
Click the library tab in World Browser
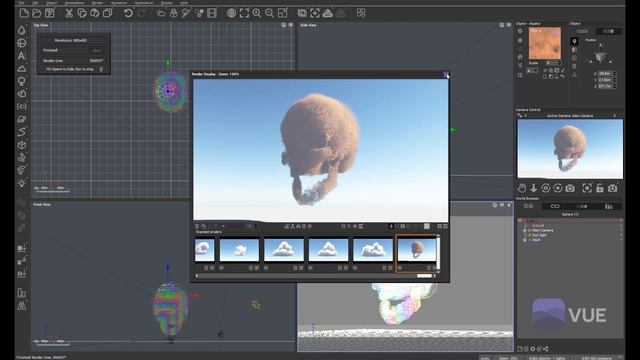pos(609,207)
